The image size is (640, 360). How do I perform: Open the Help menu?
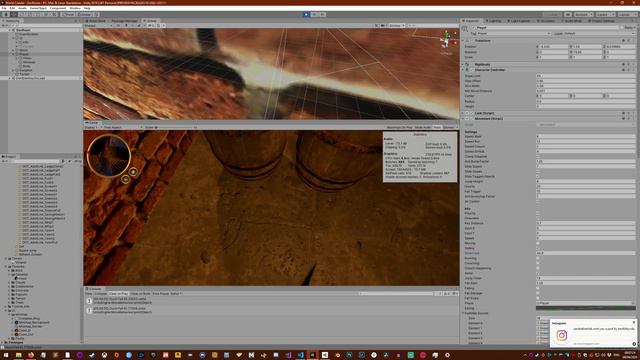pos(87,8)
